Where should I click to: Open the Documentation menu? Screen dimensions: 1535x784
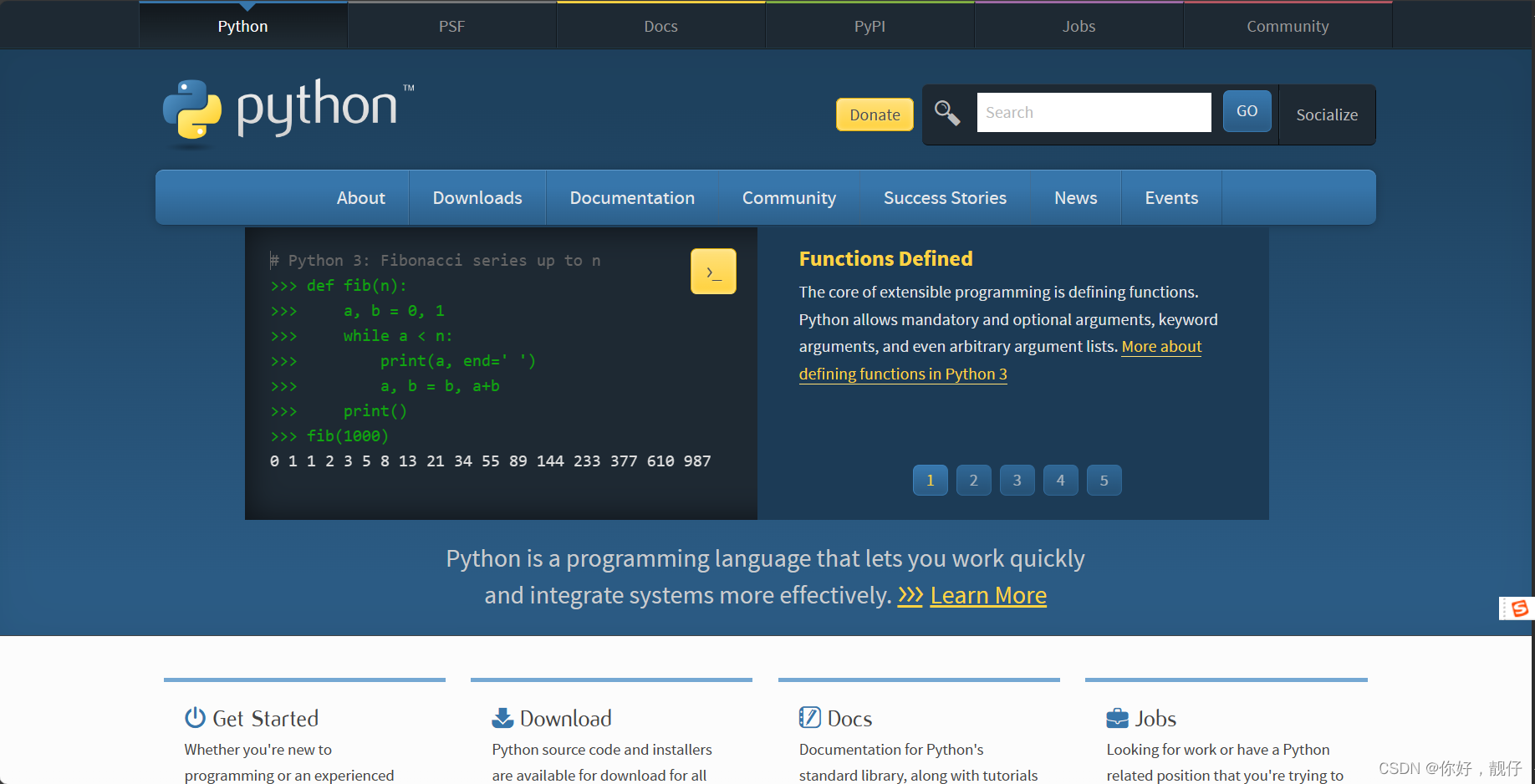click(632, 197)
